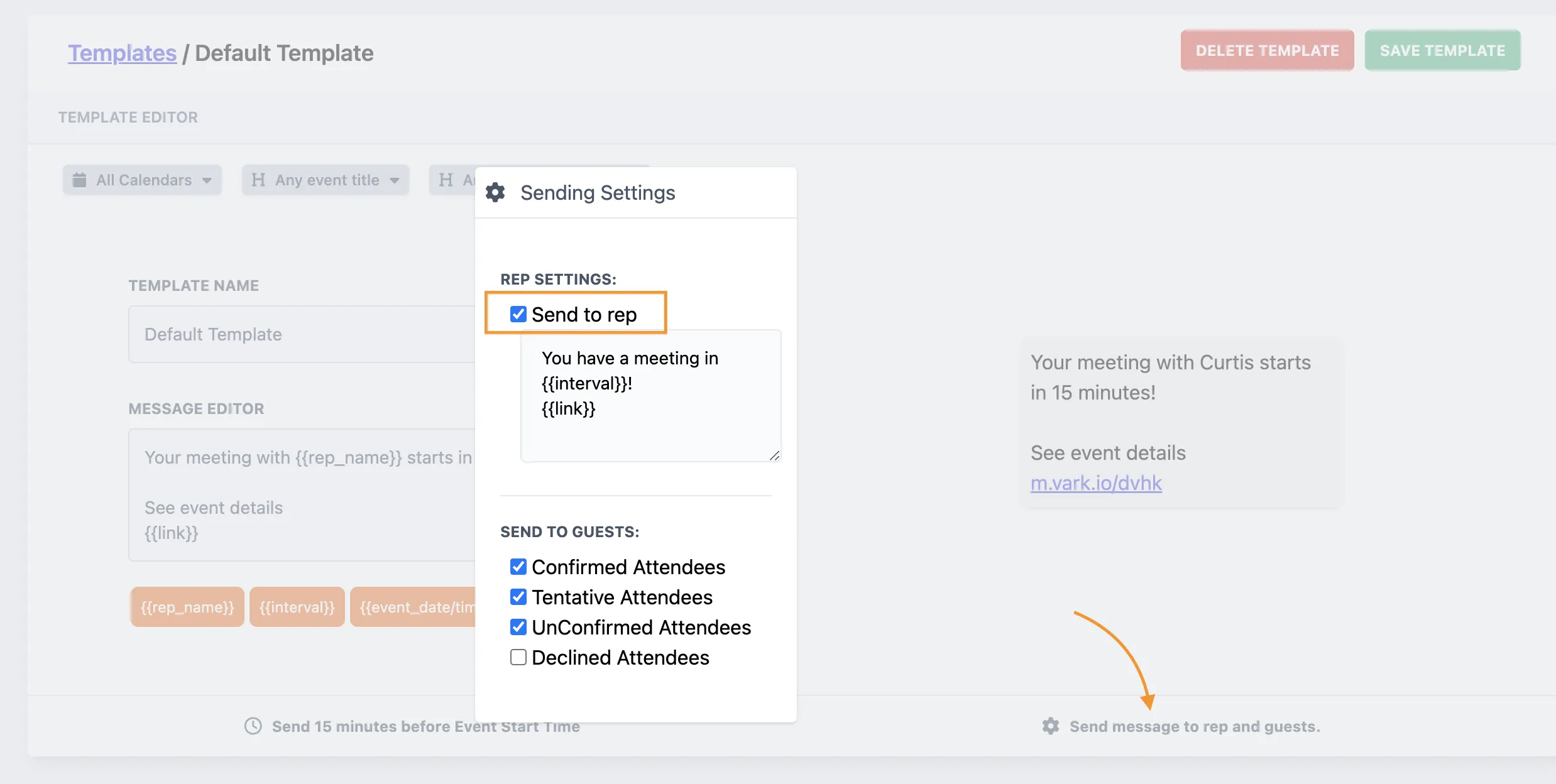The height and width of the screenshot is (784, 1556).
Task: Insert the {{rep_name}} variable tag
Action: pyautogui.click(x=187, y=607)
